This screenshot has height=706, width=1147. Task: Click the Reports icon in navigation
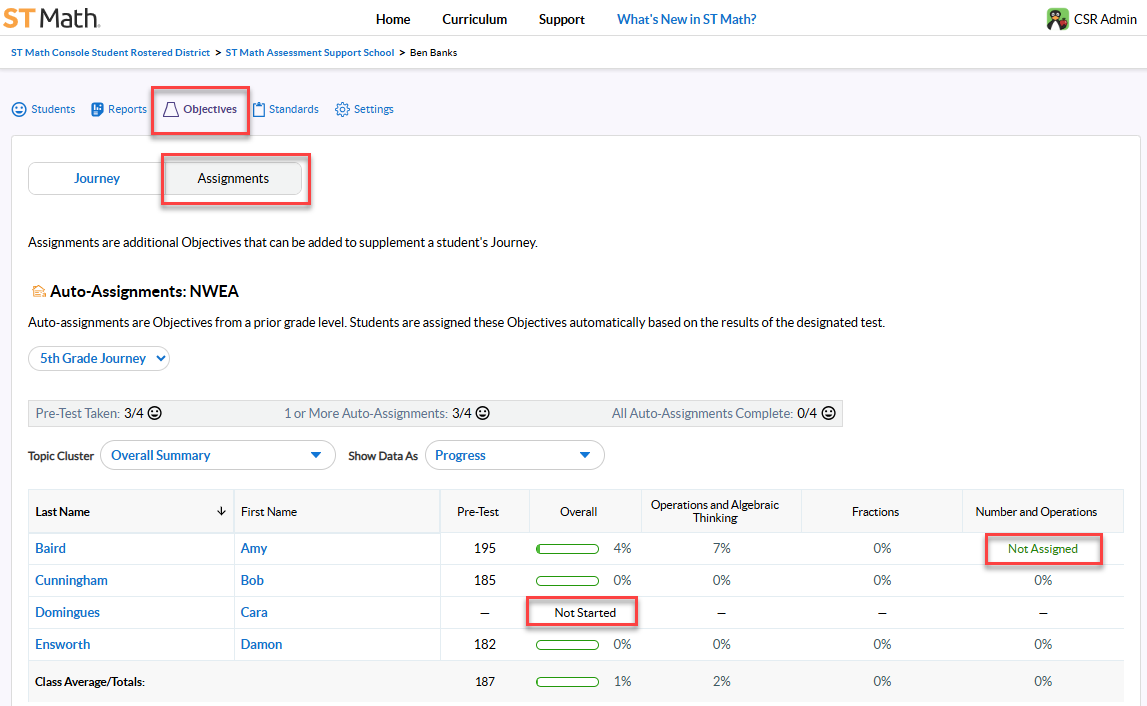[97, 109]
